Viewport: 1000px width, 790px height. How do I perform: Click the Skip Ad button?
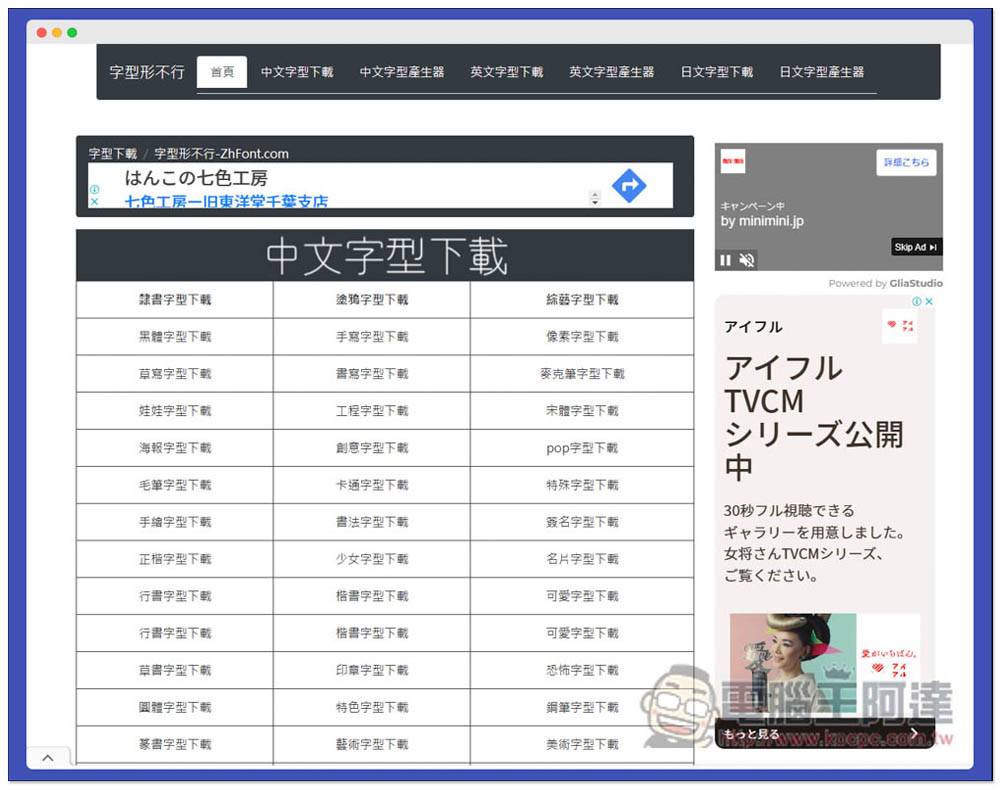coord(916,247)
